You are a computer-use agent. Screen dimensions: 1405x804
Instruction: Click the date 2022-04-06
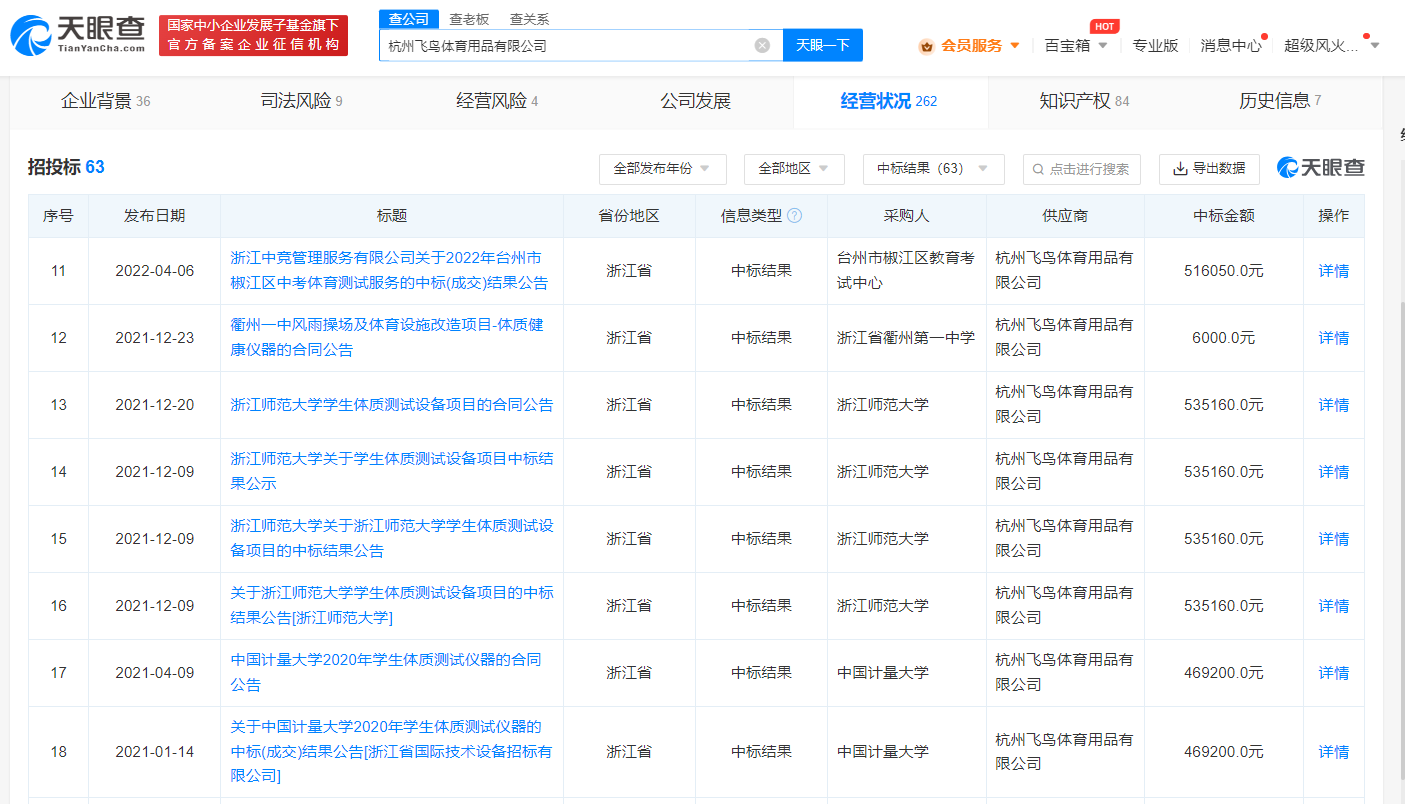154,271
